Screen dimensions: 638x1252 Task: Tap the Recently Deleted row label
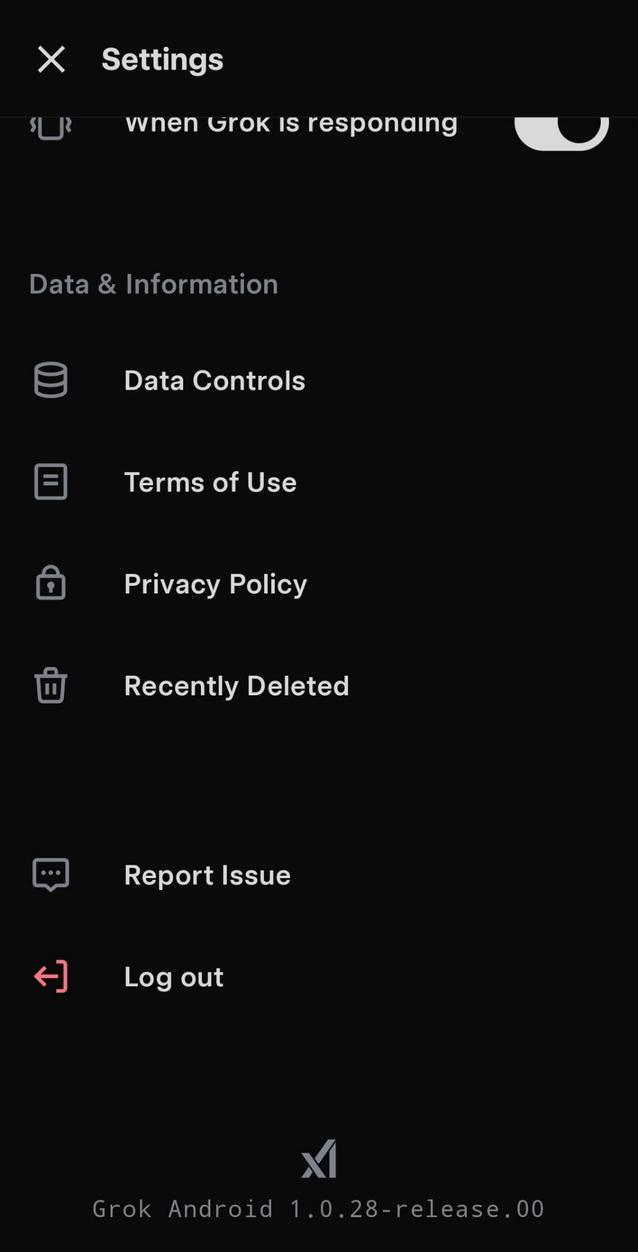click(236, 685)
